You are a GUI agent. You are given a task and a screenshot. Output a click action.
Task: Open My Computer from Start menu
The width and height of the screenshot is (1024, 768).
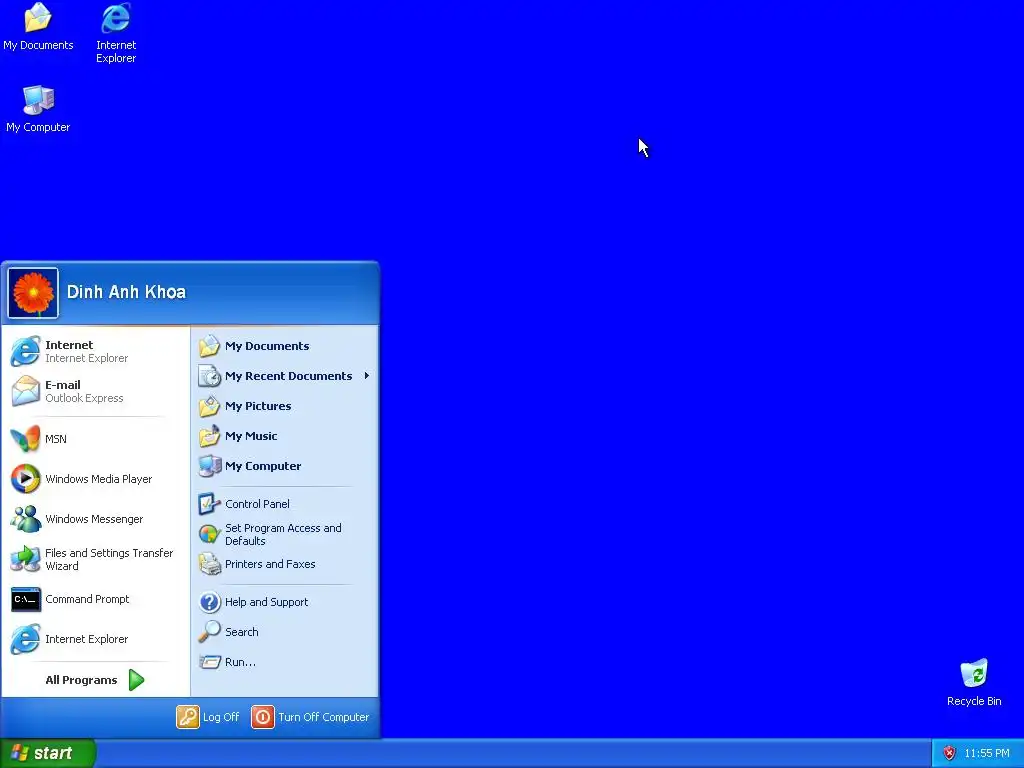285,466
